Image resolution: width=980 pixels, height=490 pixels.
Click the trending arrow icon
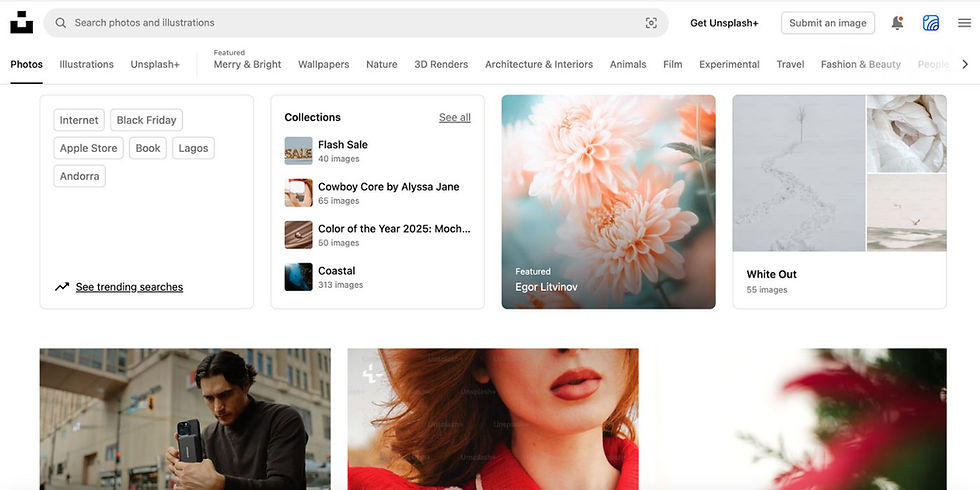[62, 287]
